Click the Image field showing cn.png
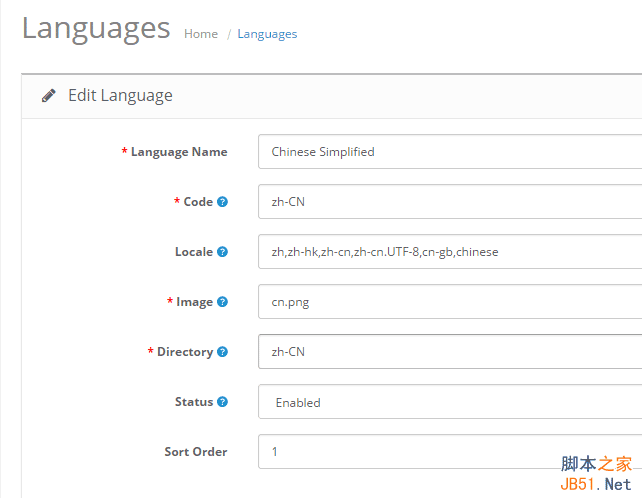Image resolution: width=642 pixels, height=498 pixels. 450,302
